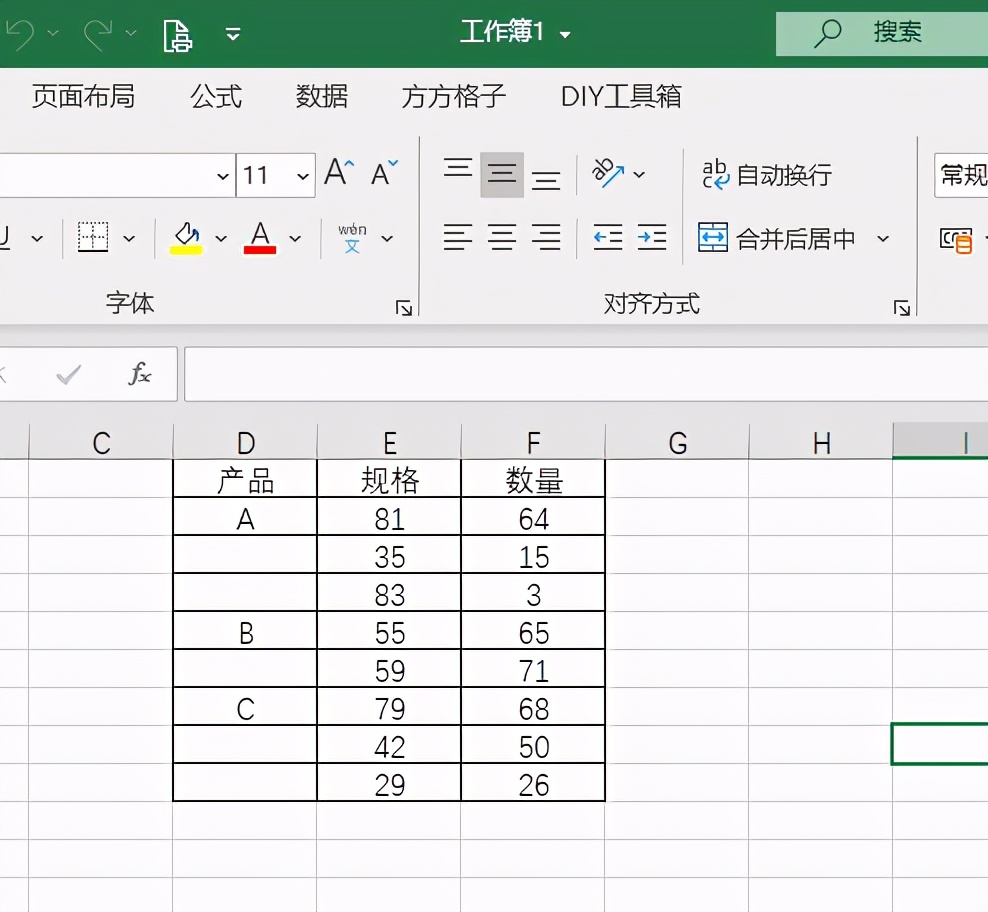Open Print Preview from Quick Access Toolbar
The width and height of the screenshot is (988, 912).
tap(177, 31)
